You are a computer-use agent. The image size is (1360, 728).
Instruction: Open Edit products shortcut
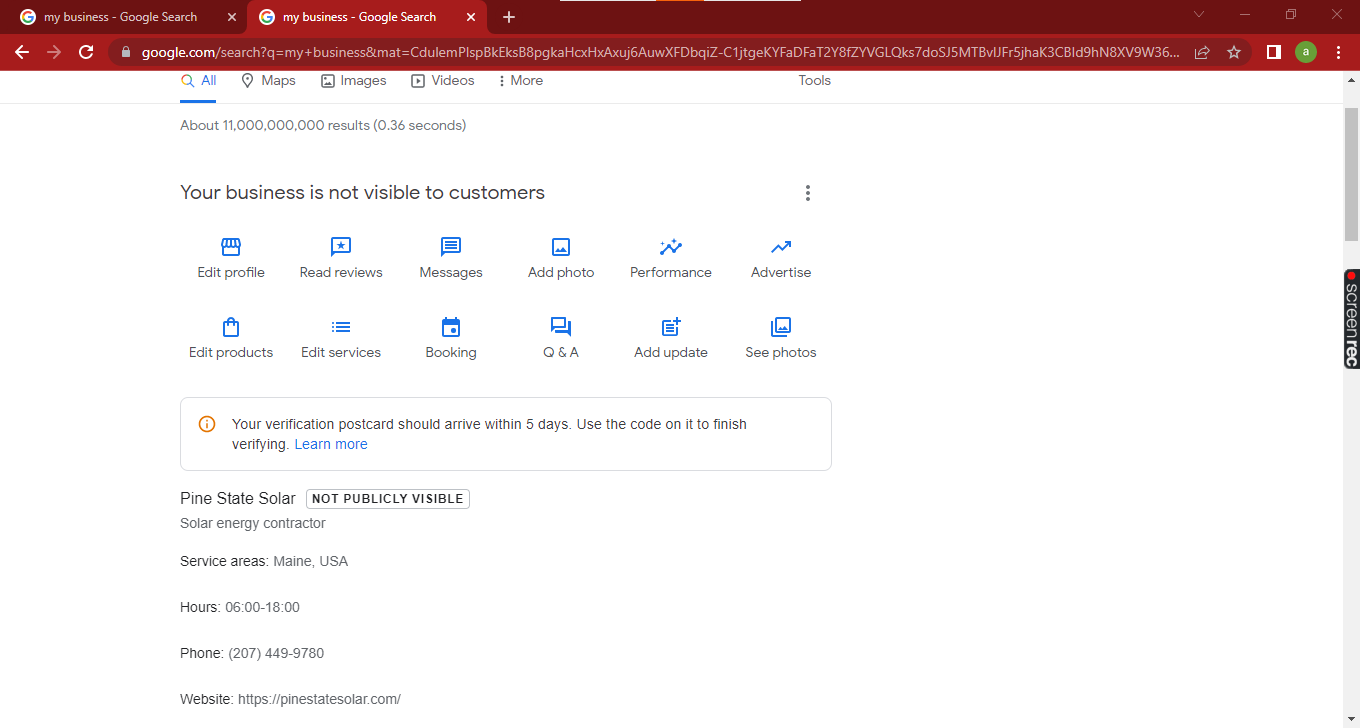click(231, 338)
